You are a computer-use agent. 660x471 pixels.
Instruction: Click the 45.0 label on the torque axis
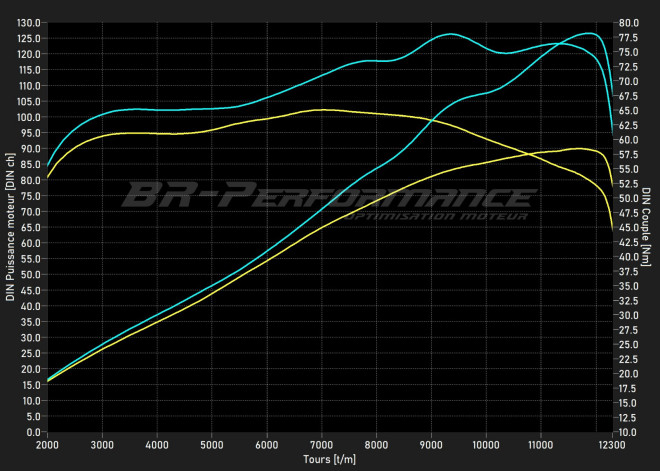(629, 227)
